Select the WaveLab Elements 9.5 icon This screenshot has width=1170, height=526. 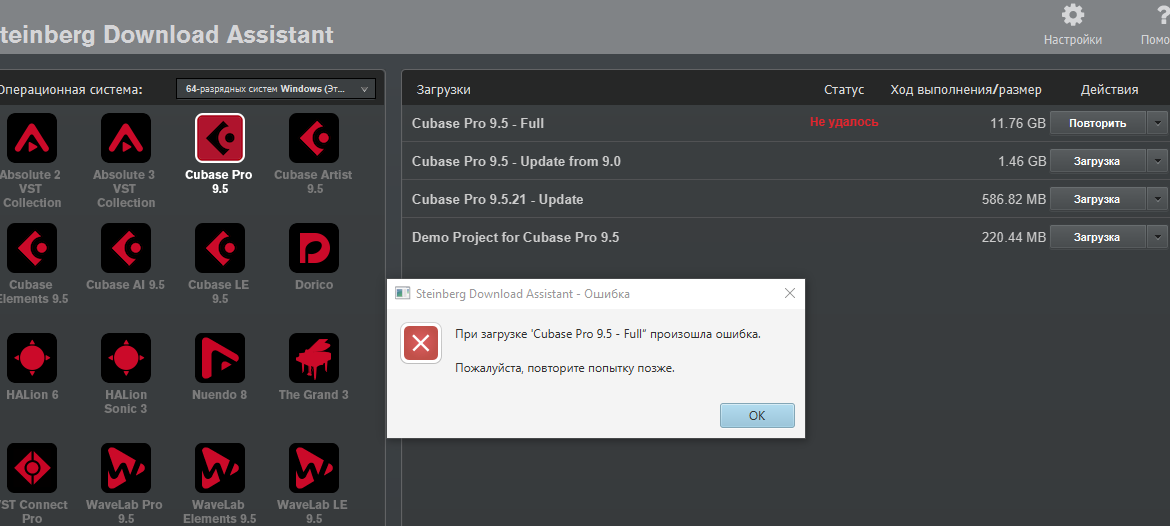click(x=220, y=468)
